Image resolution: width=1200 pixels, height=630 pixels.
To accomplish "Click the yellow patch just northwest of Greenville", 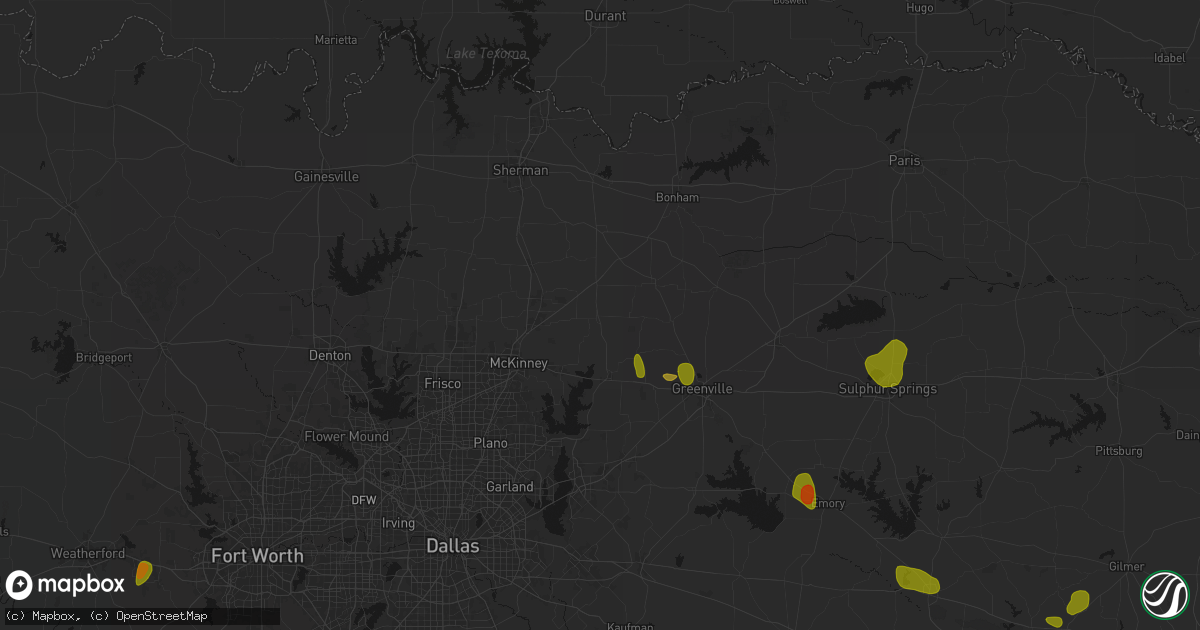I will [686, 373].
